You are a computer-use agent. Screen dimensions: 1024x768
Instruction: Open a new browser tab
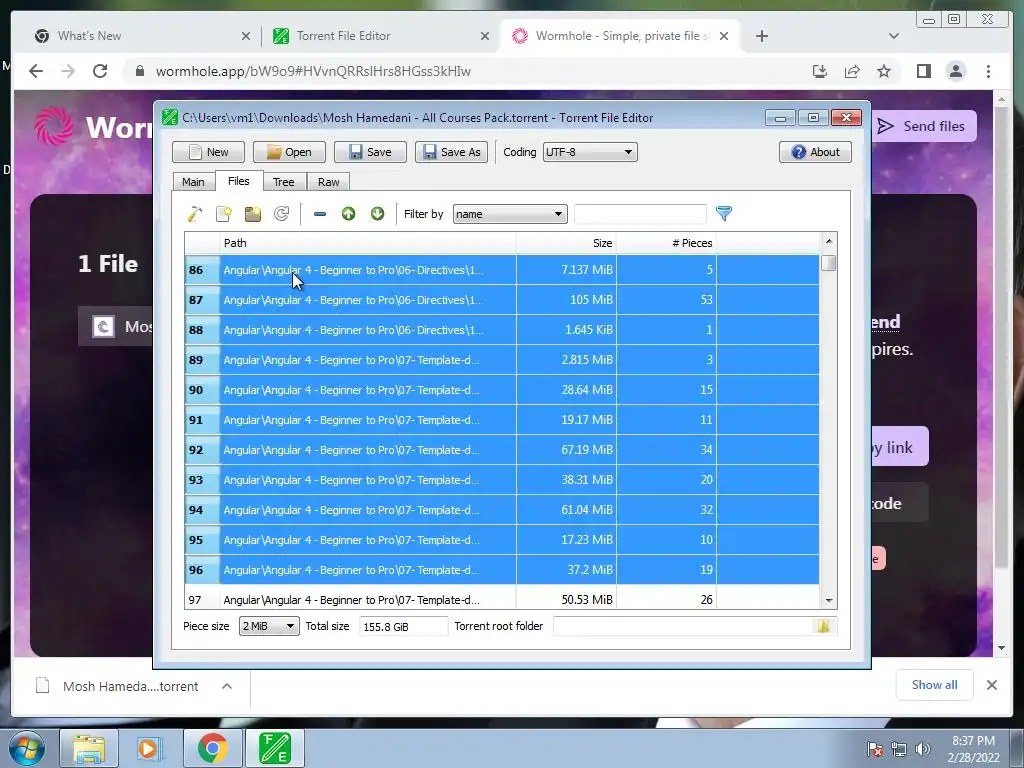pyautogui.click(x=761, y=36)
